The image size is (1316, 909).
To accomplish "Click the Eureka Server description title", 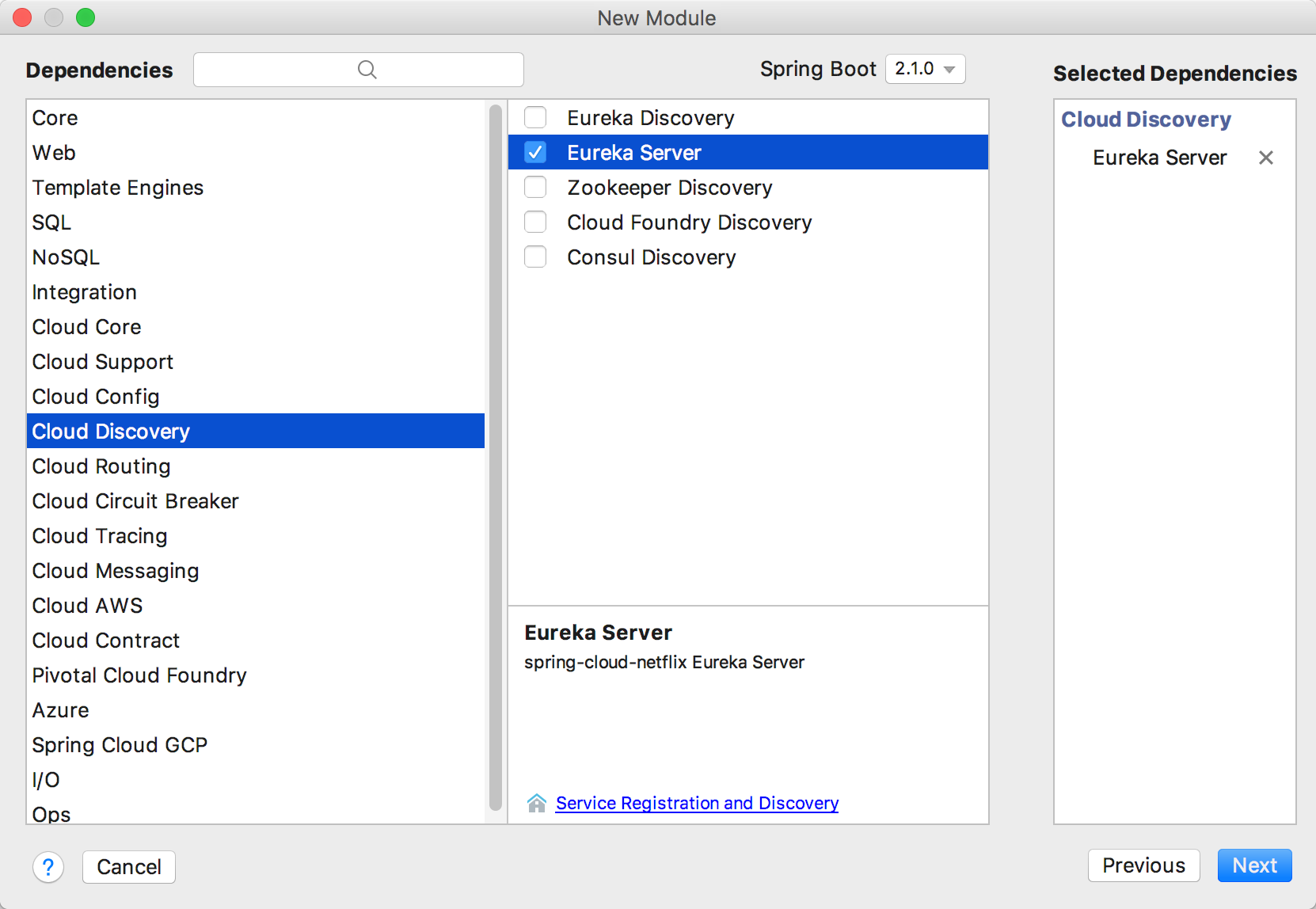I will pyautogui.click(x=598, y=633).
